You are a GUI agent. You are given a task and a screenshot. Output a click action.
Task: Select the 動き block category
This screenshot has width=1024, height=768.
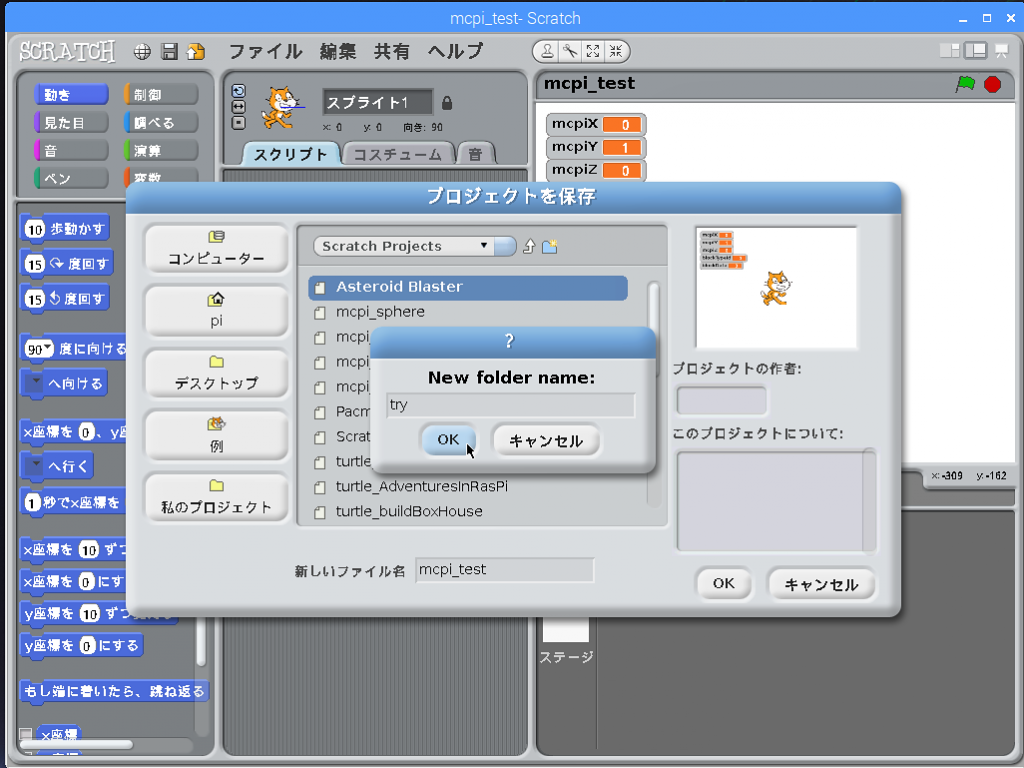71,95
